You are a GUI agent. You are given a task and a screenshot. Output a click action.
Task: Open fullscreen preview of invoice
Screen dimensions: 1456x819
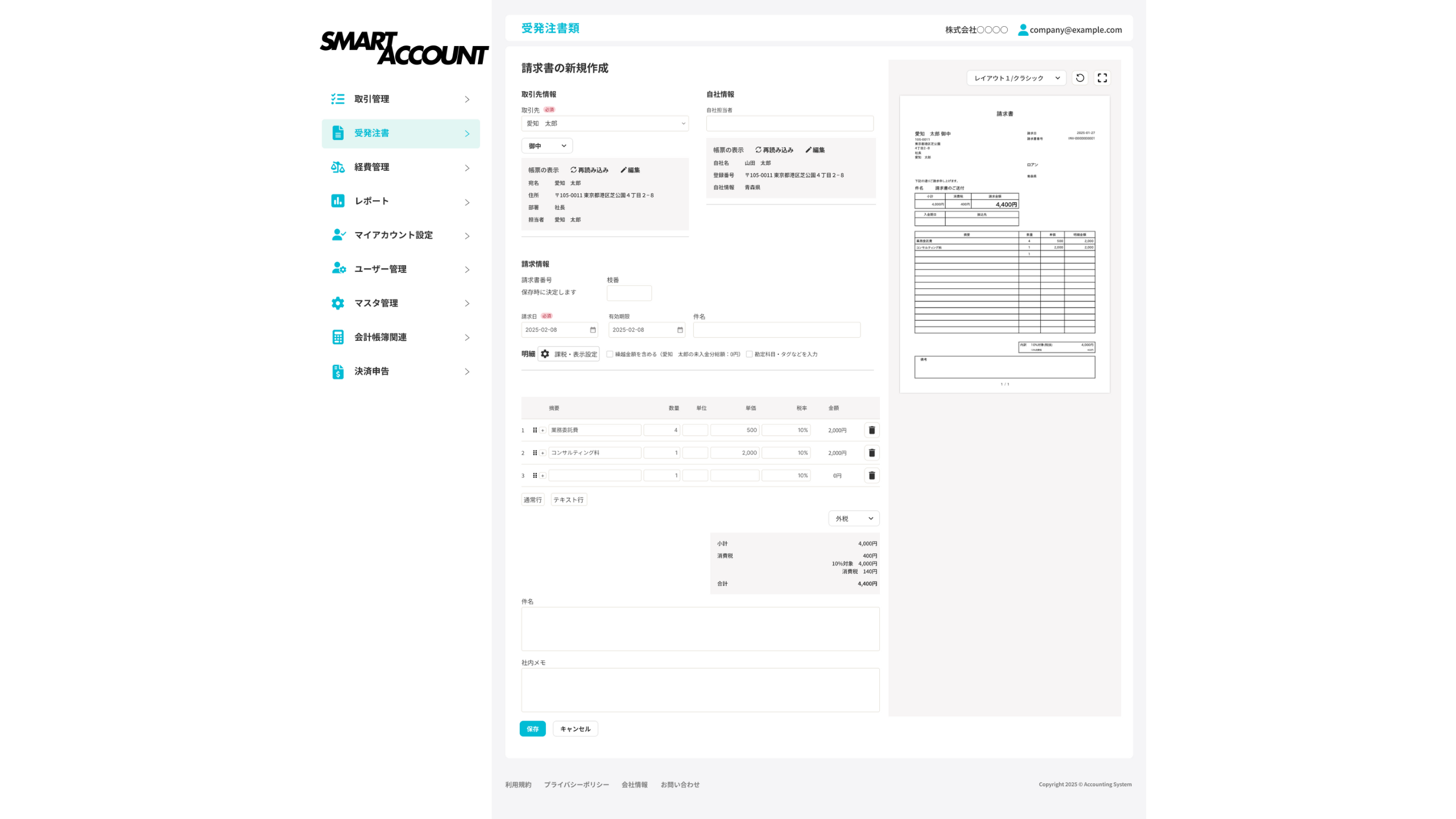[1102, 78]
